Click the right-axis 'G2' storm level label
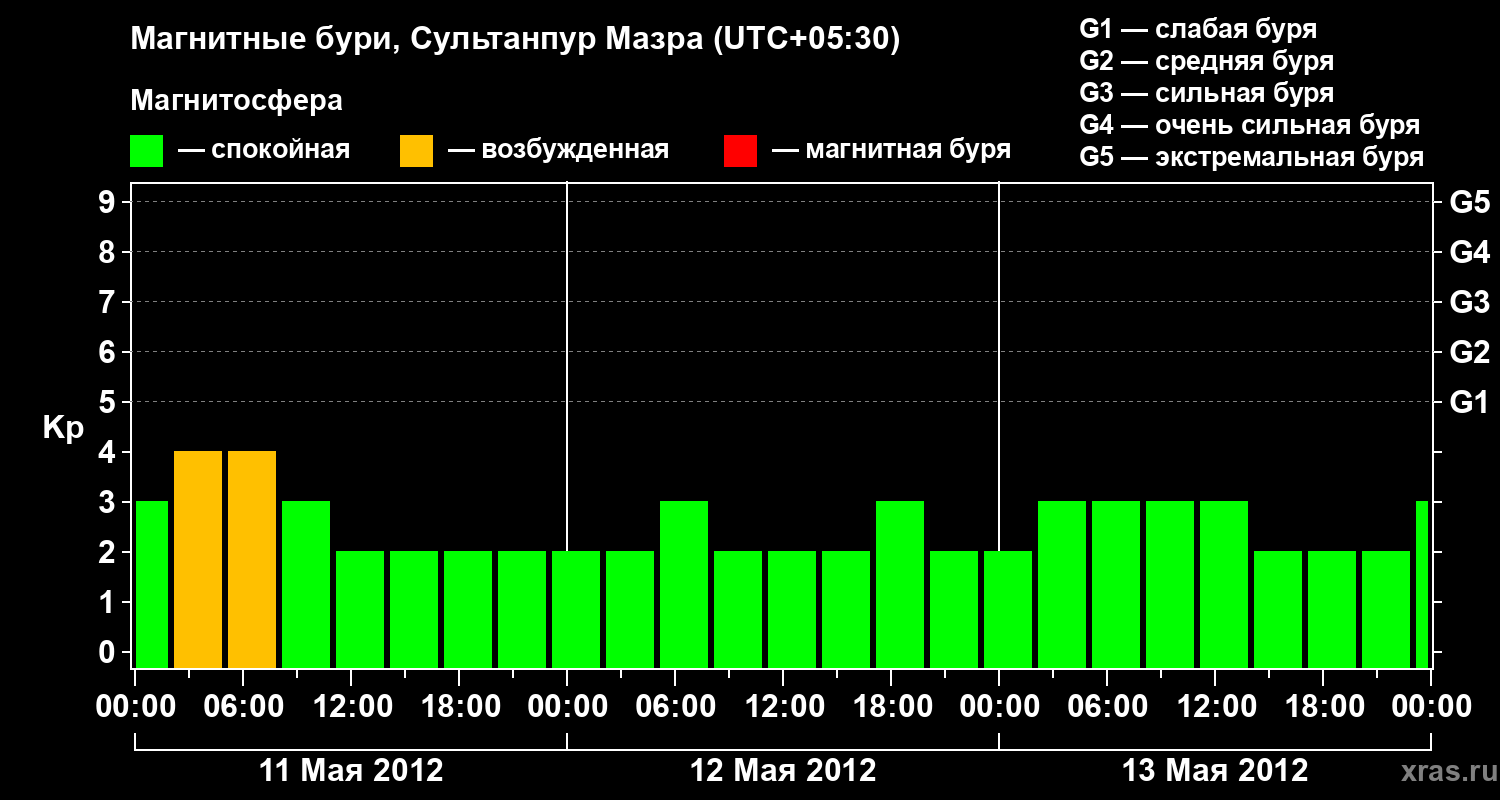The height and width of the screenshot is (800, 1500). pyautogui.click(x=1469, y=353)
